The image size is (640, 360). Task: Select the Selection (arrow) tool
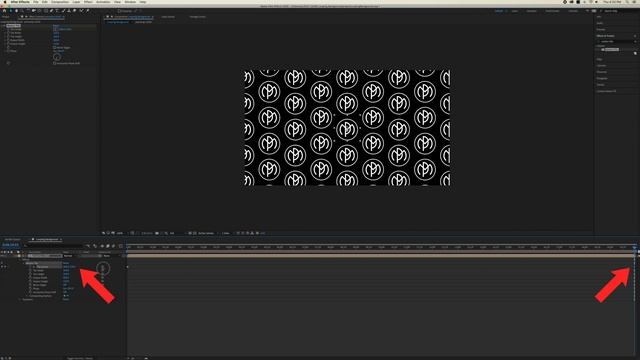(11, 11)
